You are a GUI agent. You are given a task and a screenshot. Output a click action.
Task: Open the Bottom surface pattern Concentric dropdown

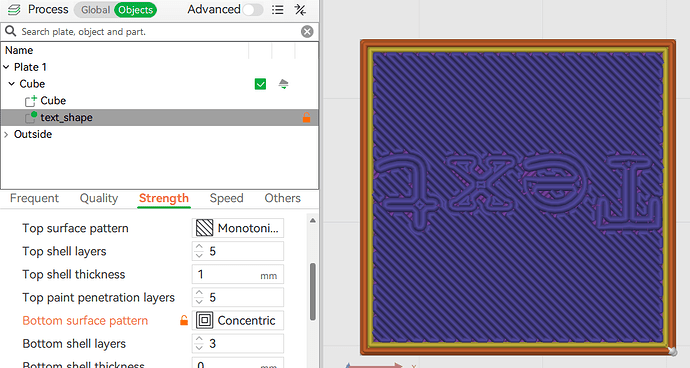(x=238, y=320)
